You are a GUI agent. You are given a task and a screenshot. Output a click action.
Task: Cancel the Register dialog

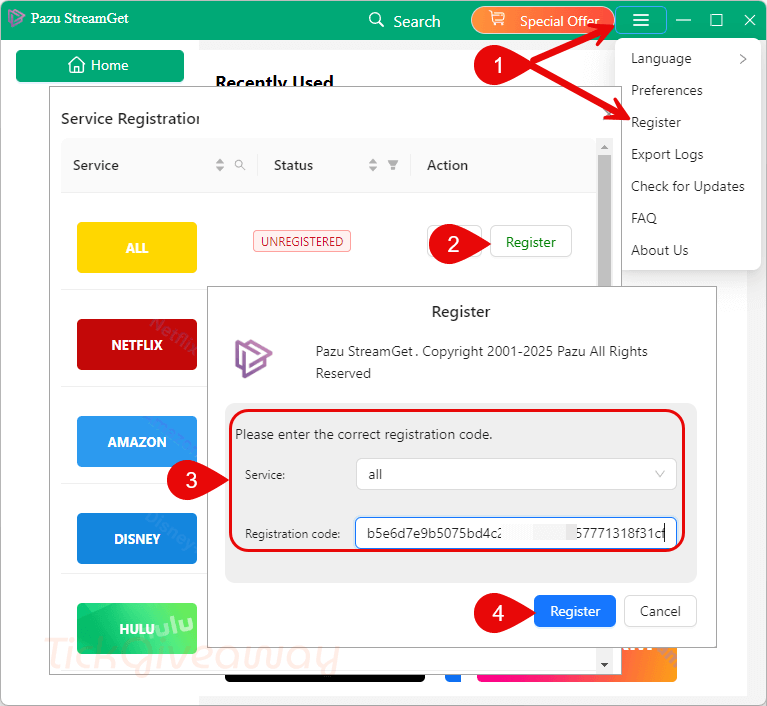[660, 611]
